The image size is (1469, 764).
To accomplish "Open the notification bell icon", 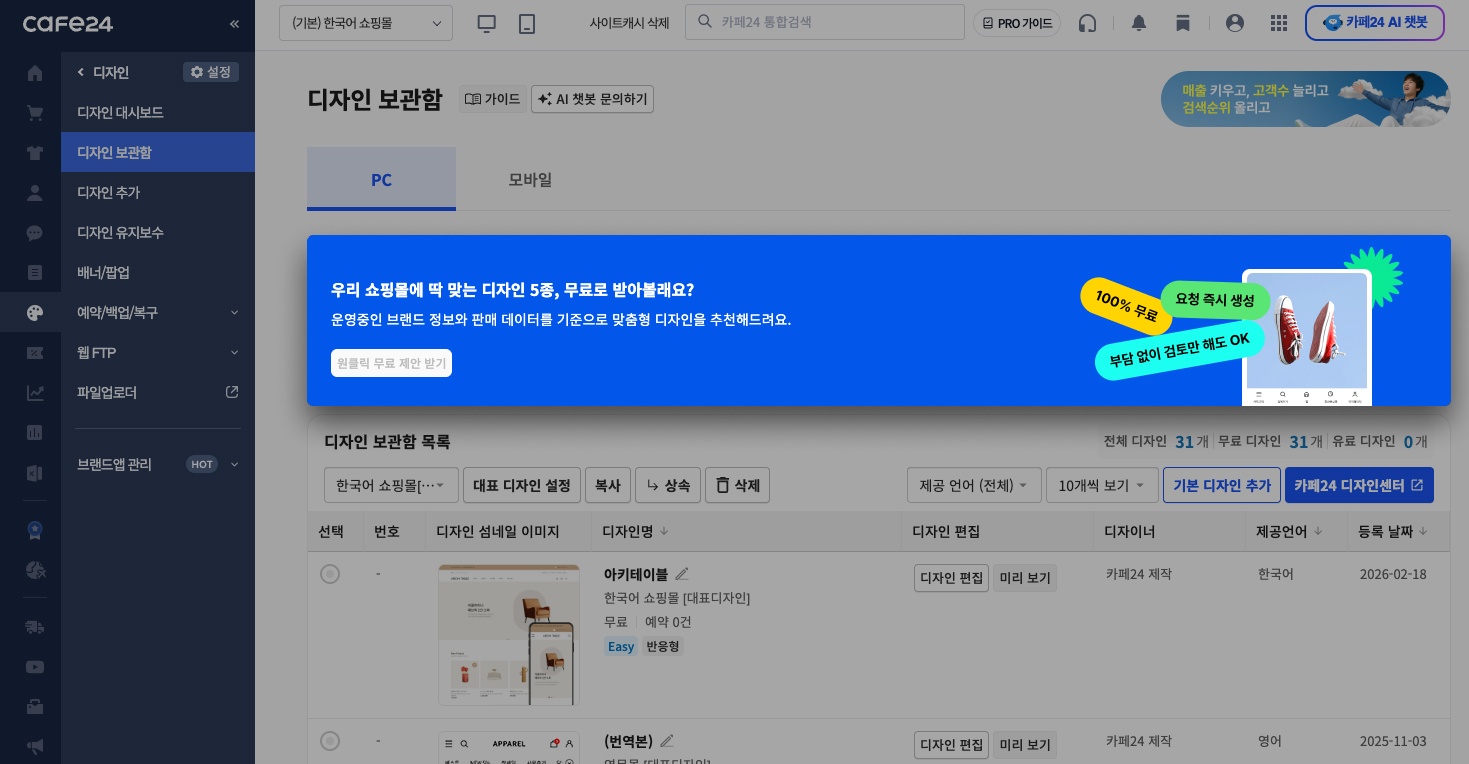I will [x=1138, y=23].
